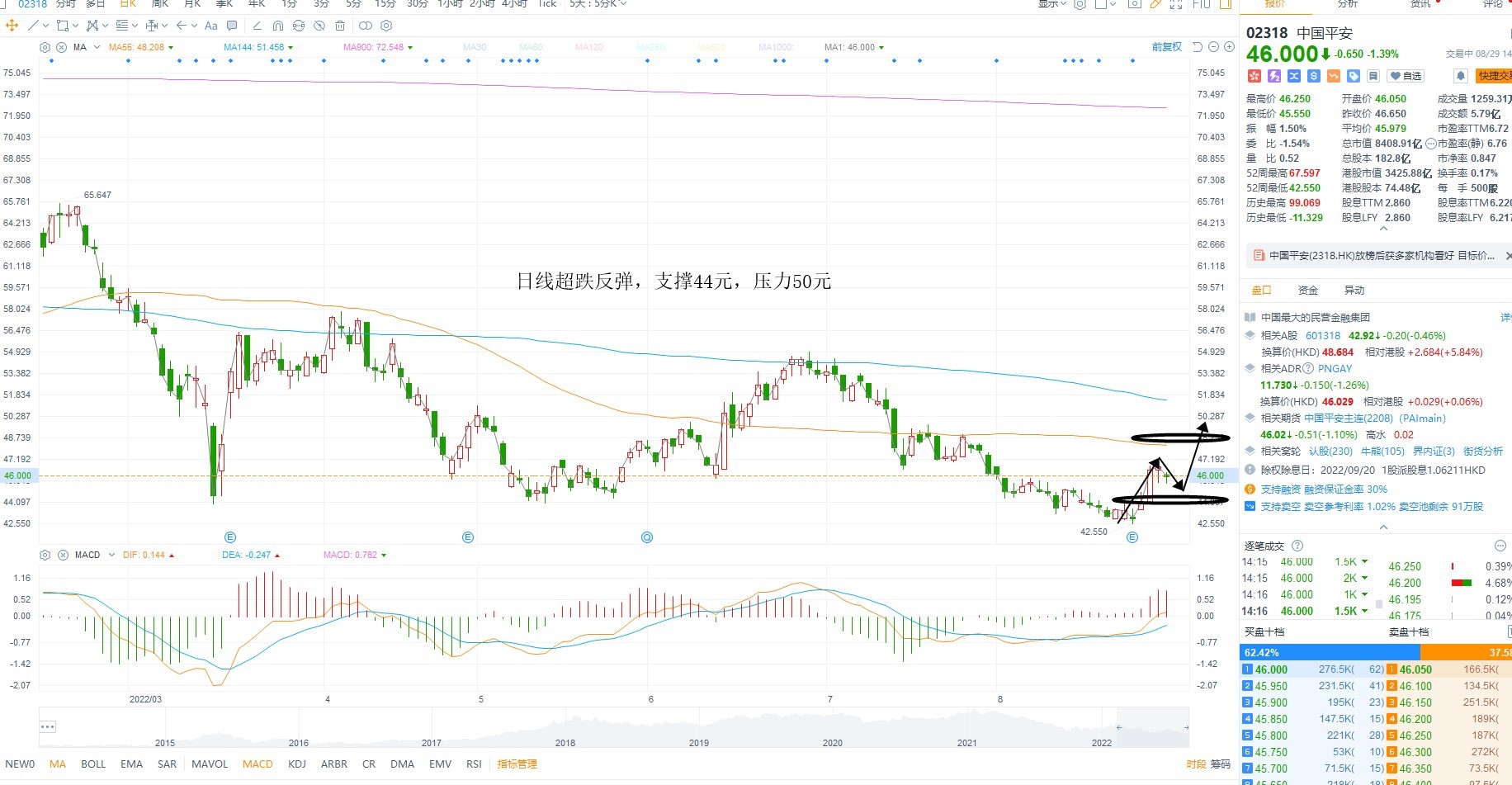Image resolution: width=1512 pixels, height=785 pixels.
Task: Toggle MA250 moving average line
Action: (651, 47)
